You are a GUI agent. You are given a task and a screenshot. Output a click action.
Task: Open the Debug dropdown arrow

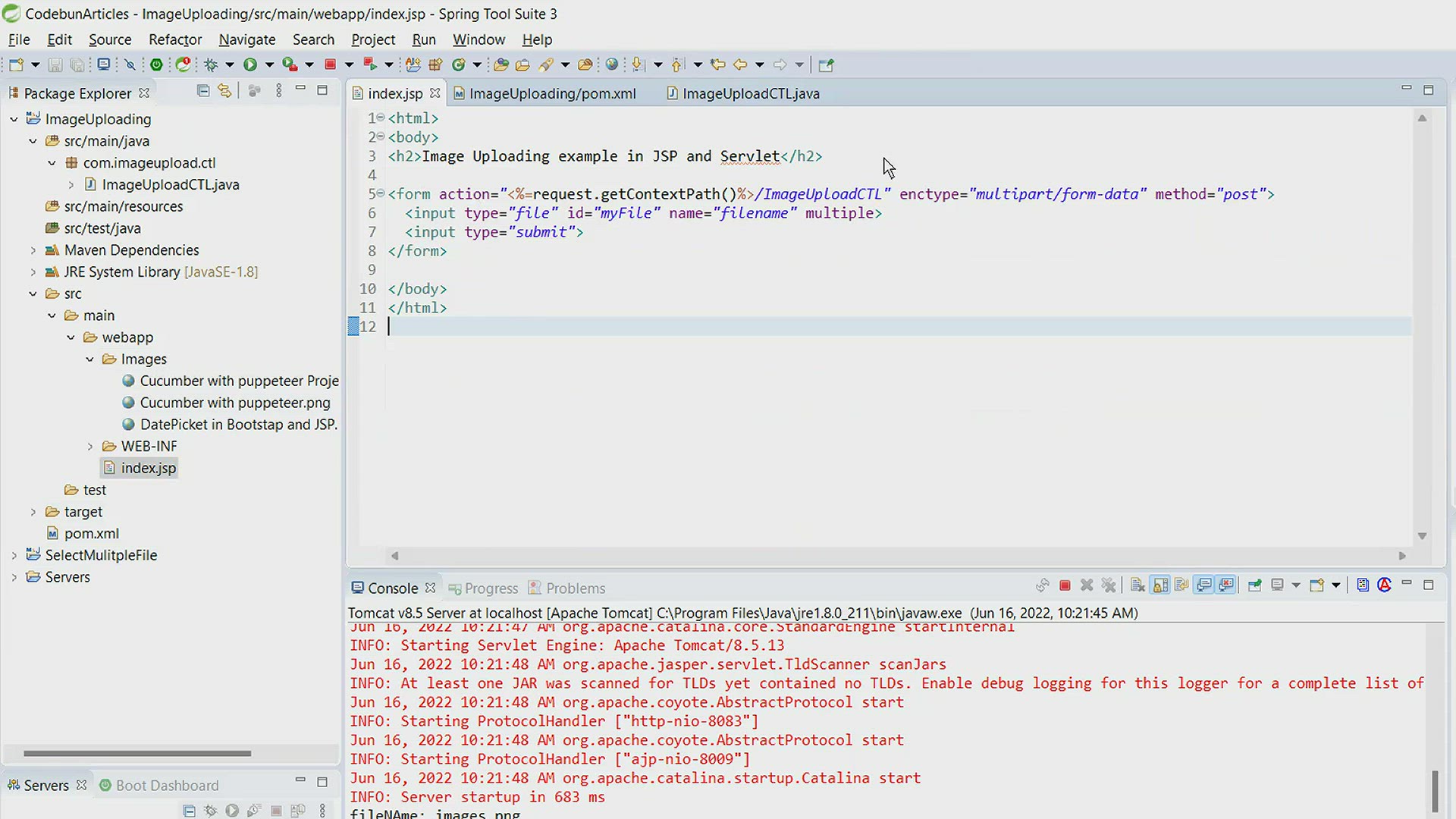pos(229,65)
